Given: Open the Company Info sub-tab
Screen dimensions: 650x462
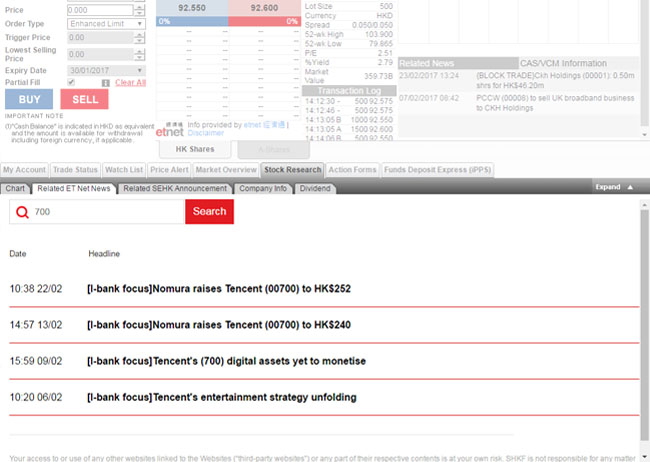Looking at the screenshot, I should click(263, 189).
